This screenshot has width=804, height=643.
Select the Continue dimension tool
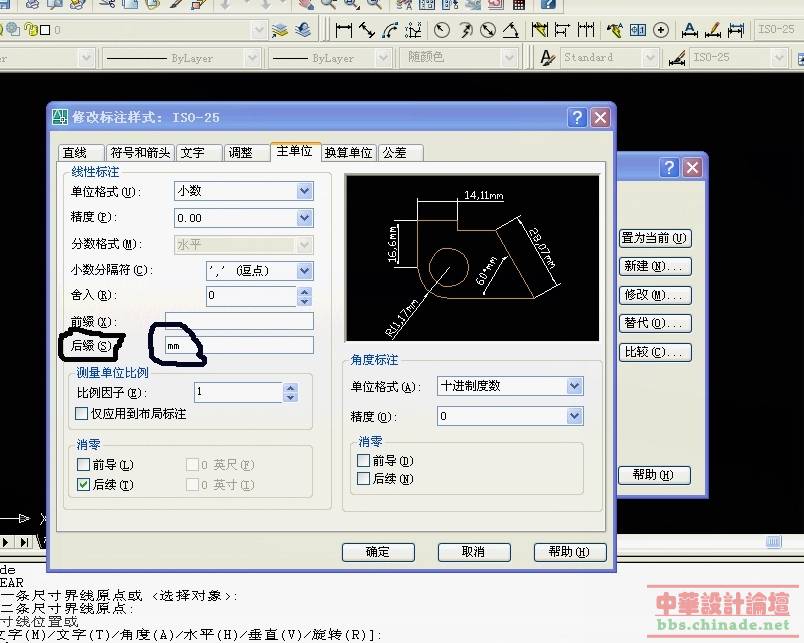[586, 30]
